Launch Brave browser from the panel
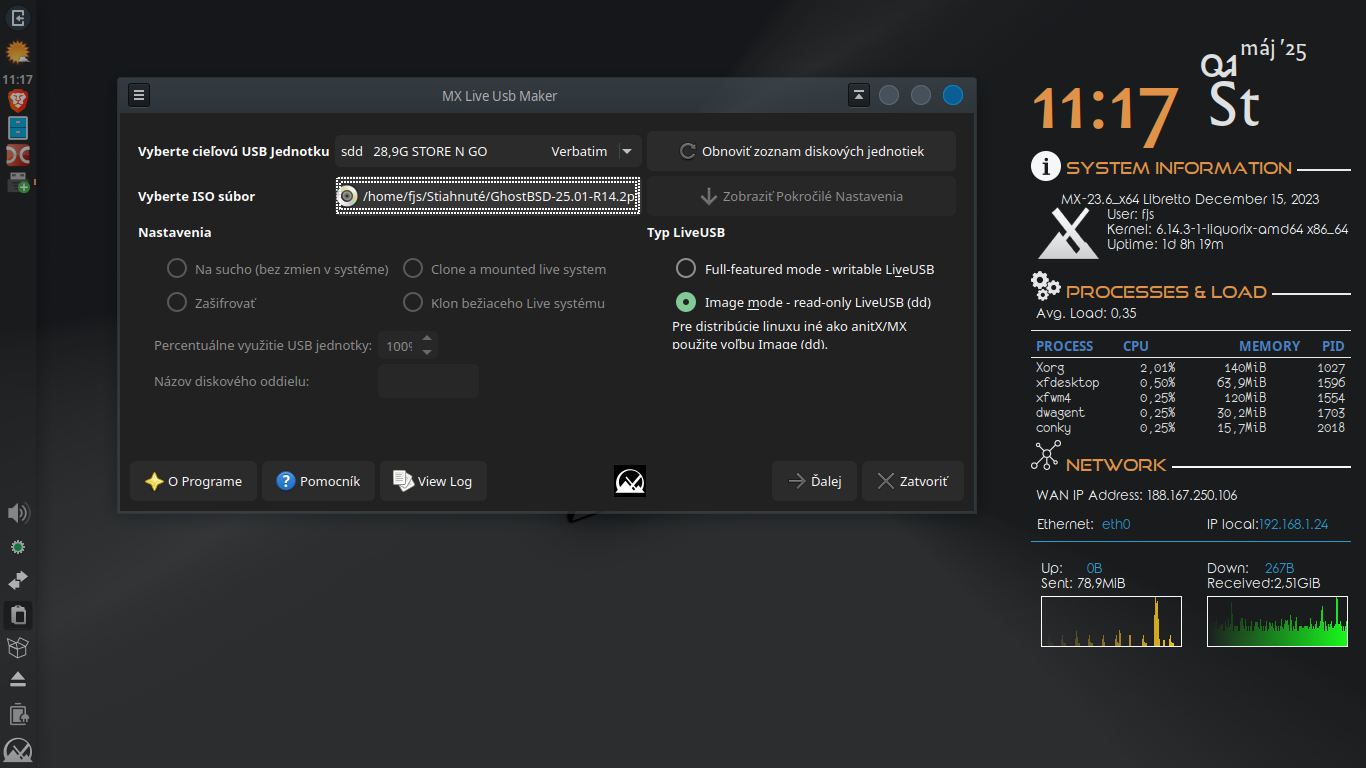The image size is (1366, 768). point(18,100)
